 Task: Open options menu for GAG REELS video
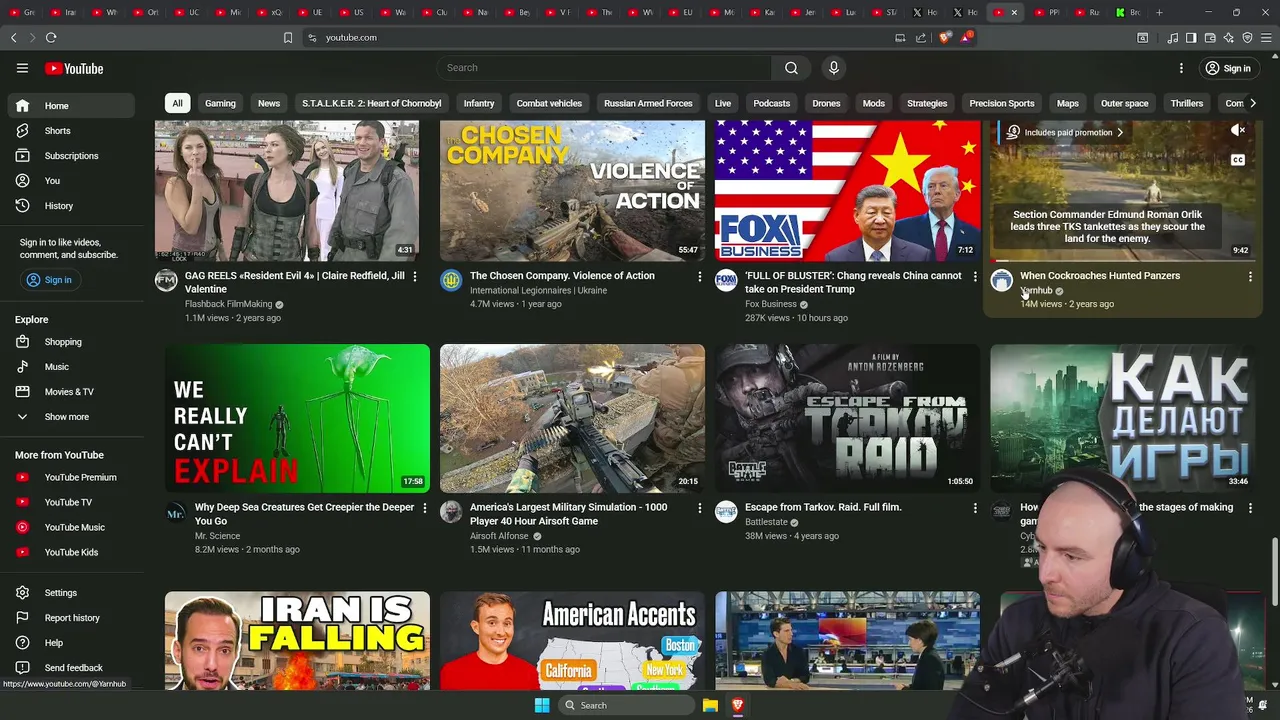click(415, 276)
